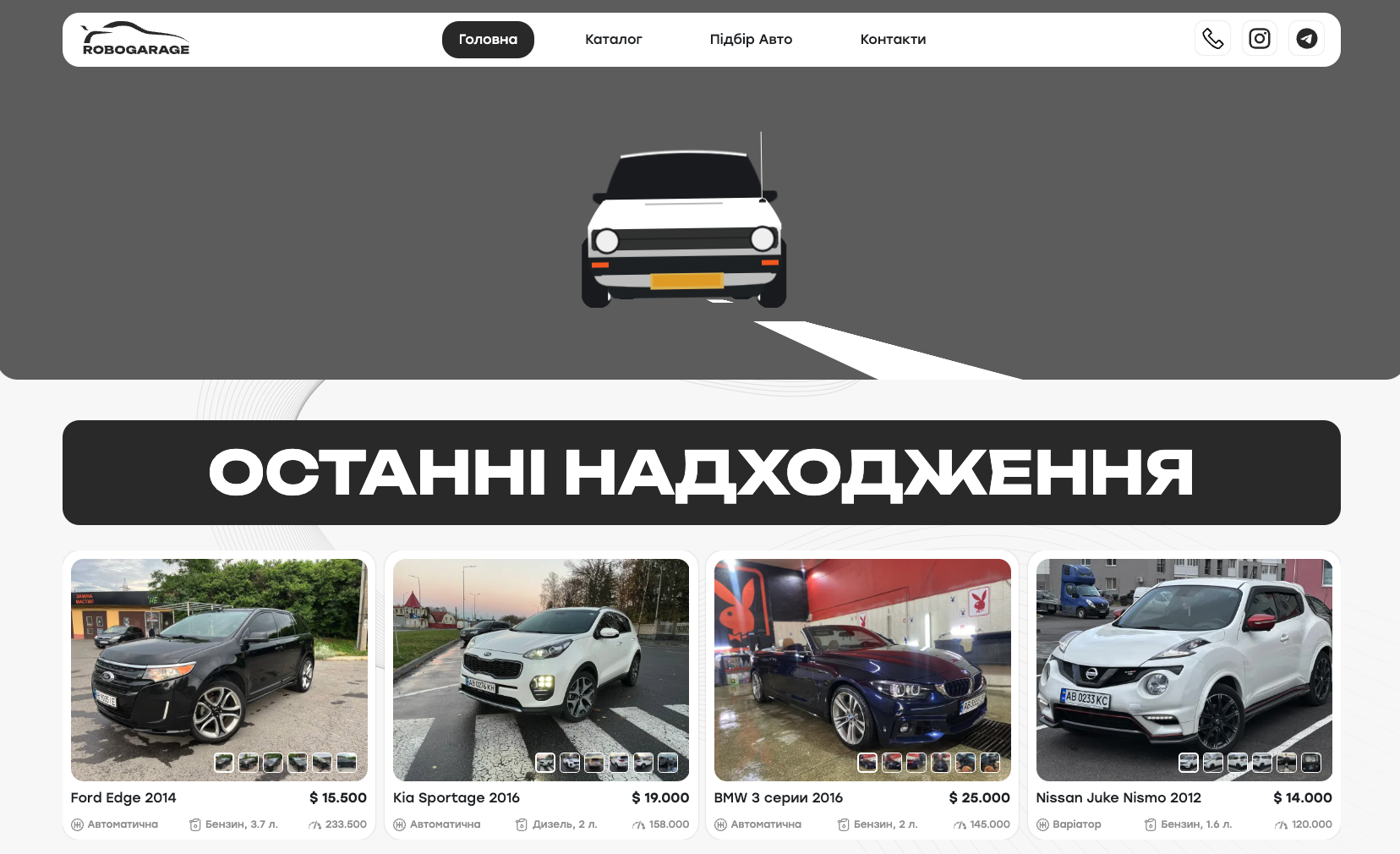Viewport: 1400px width, 854px height.
Task: Open the Ford Edge 2014 listing title
Action: click(123, 797)
